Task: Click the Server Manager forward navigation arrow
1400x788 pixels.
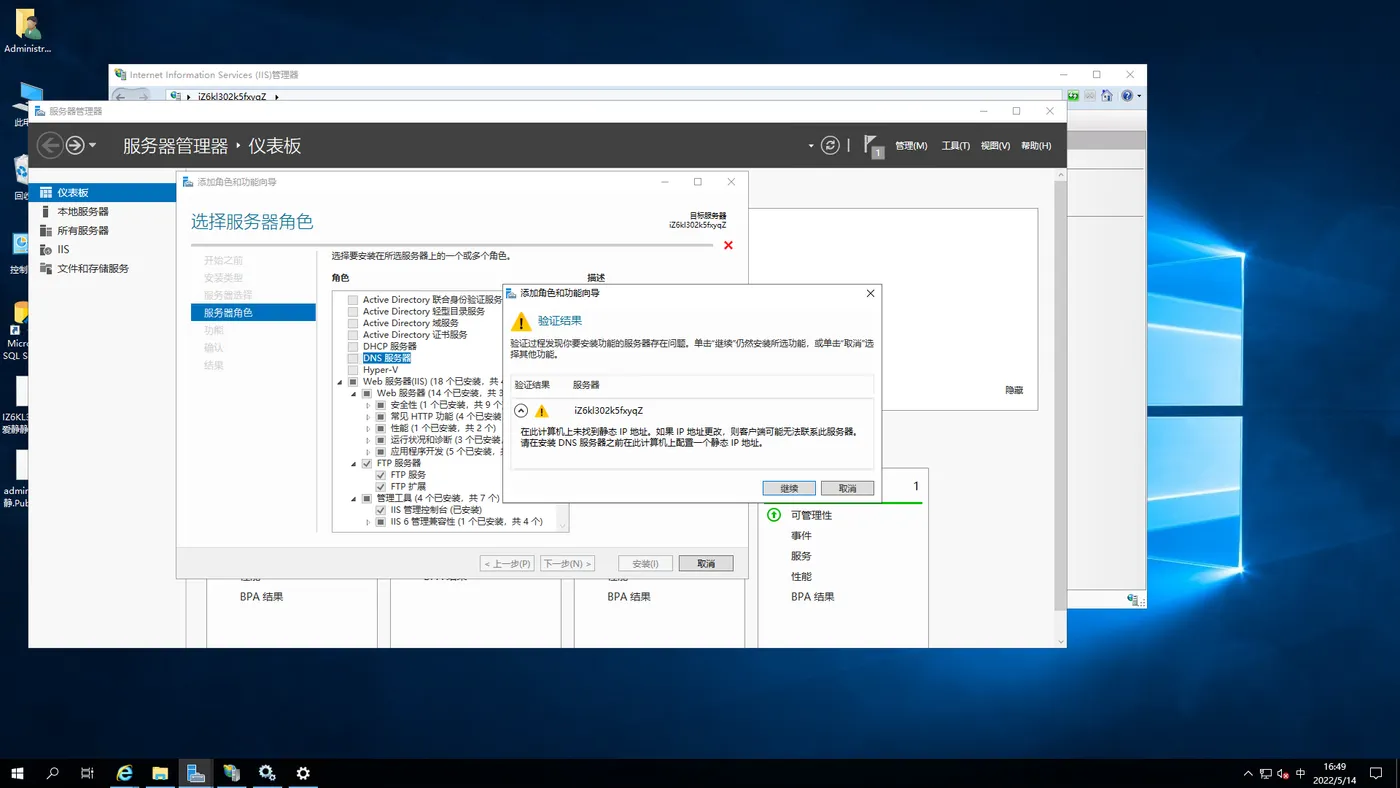Action: [75, 145]
